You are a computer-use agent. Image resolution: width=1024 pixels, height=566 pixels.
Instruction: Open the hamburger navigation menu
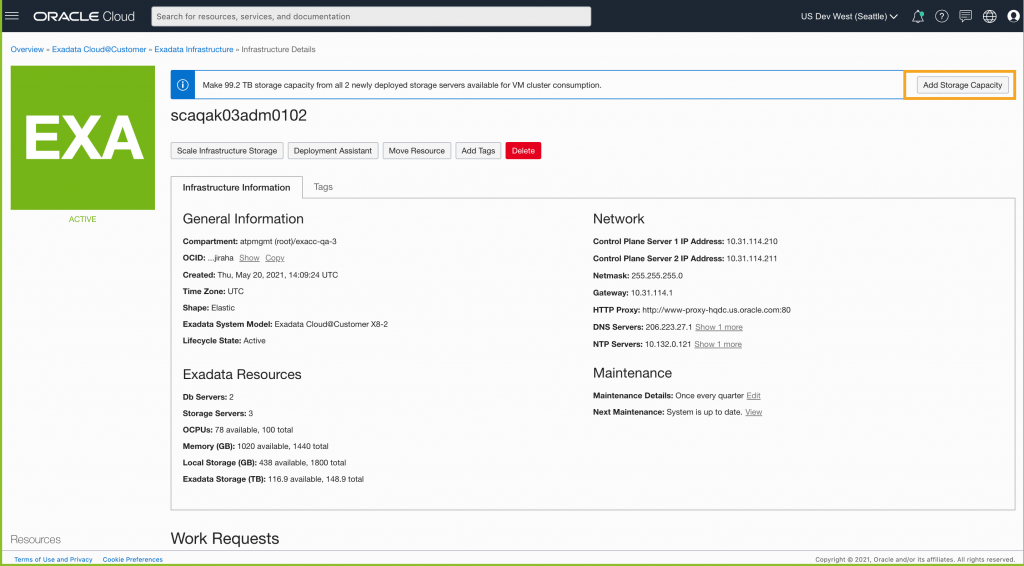(x=12, y=16)
